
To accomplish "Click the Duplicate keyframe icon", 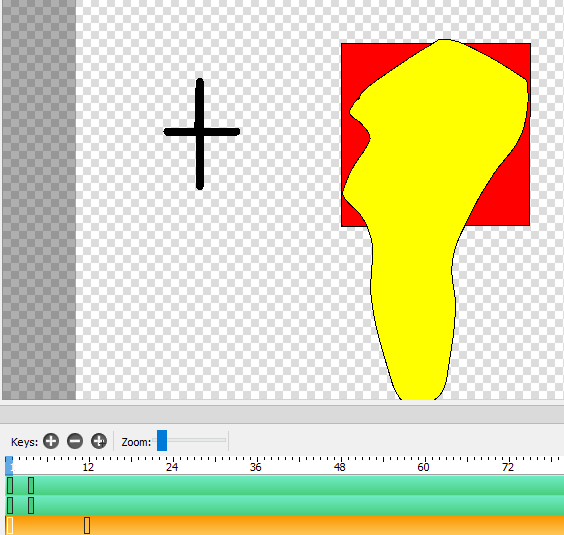I will [x=99, y=441].
